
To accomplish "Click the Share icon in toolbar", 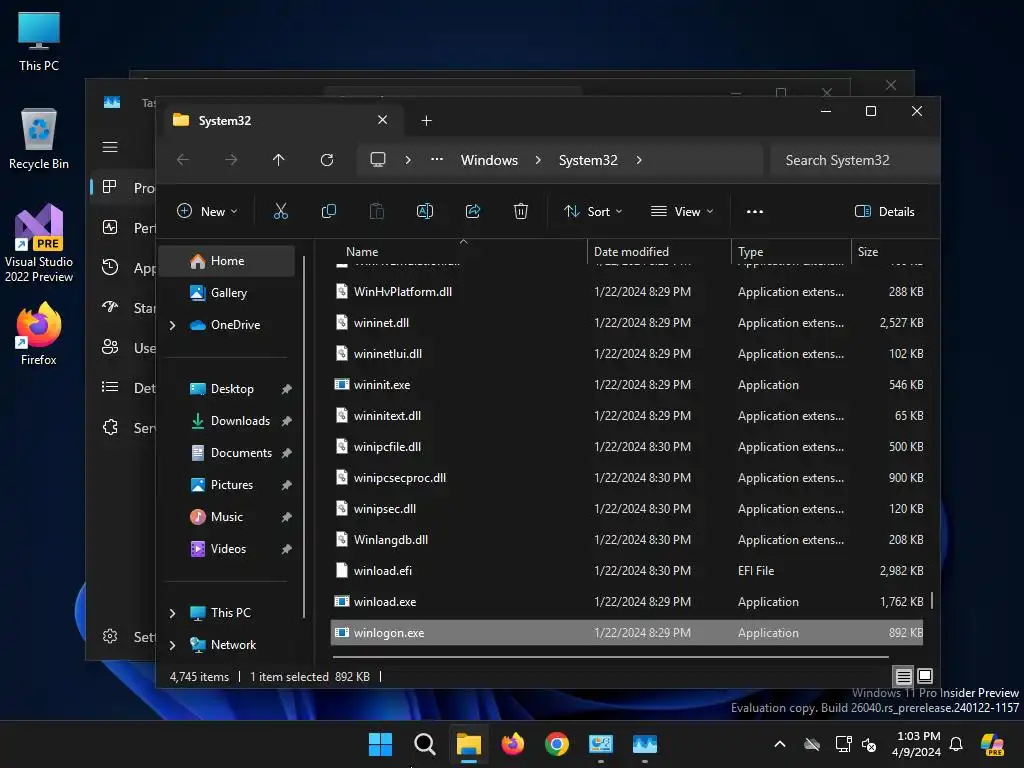I will [x=473, y=211].
